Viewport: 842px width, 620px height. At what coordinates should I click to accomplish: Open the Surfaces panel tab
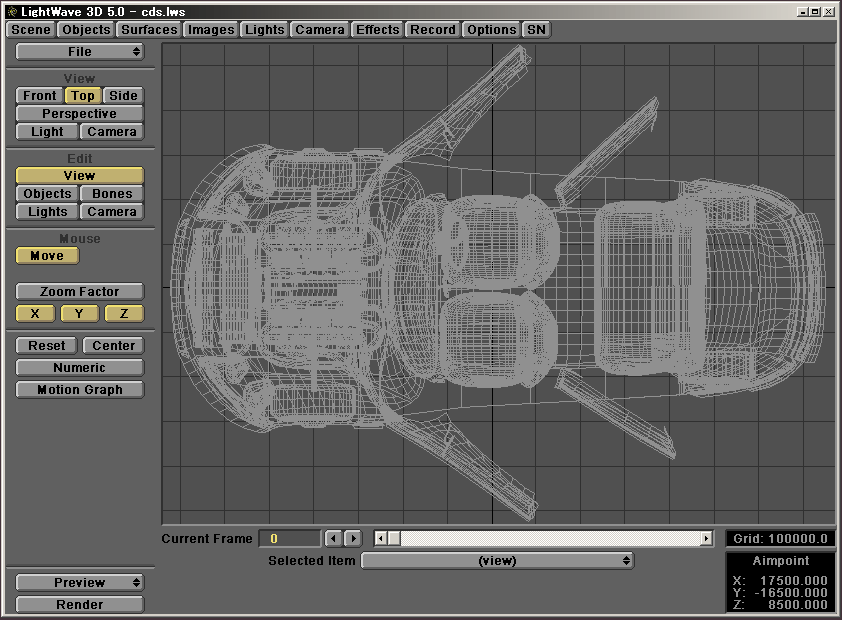coord(149,30)
